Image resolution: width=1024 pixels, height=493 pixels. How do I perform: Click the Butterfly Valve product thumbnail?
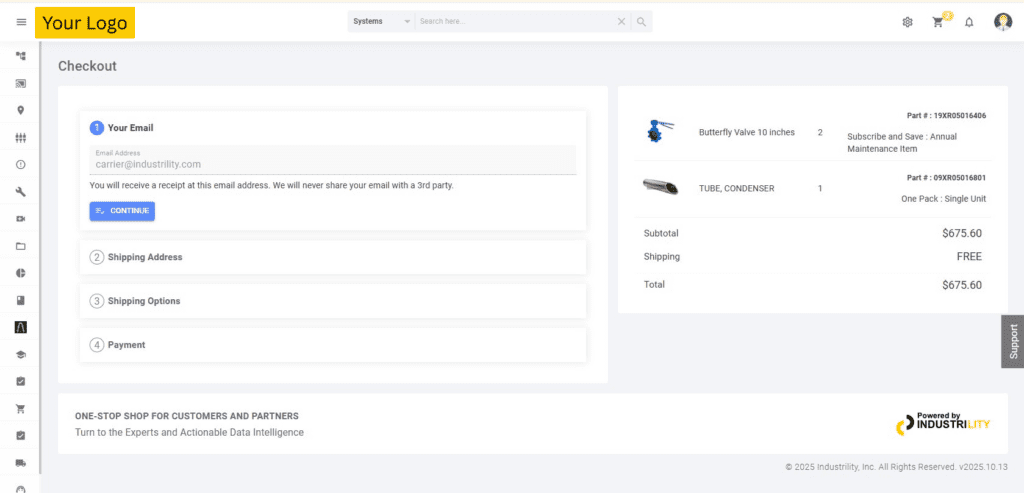tap(660, 131)
